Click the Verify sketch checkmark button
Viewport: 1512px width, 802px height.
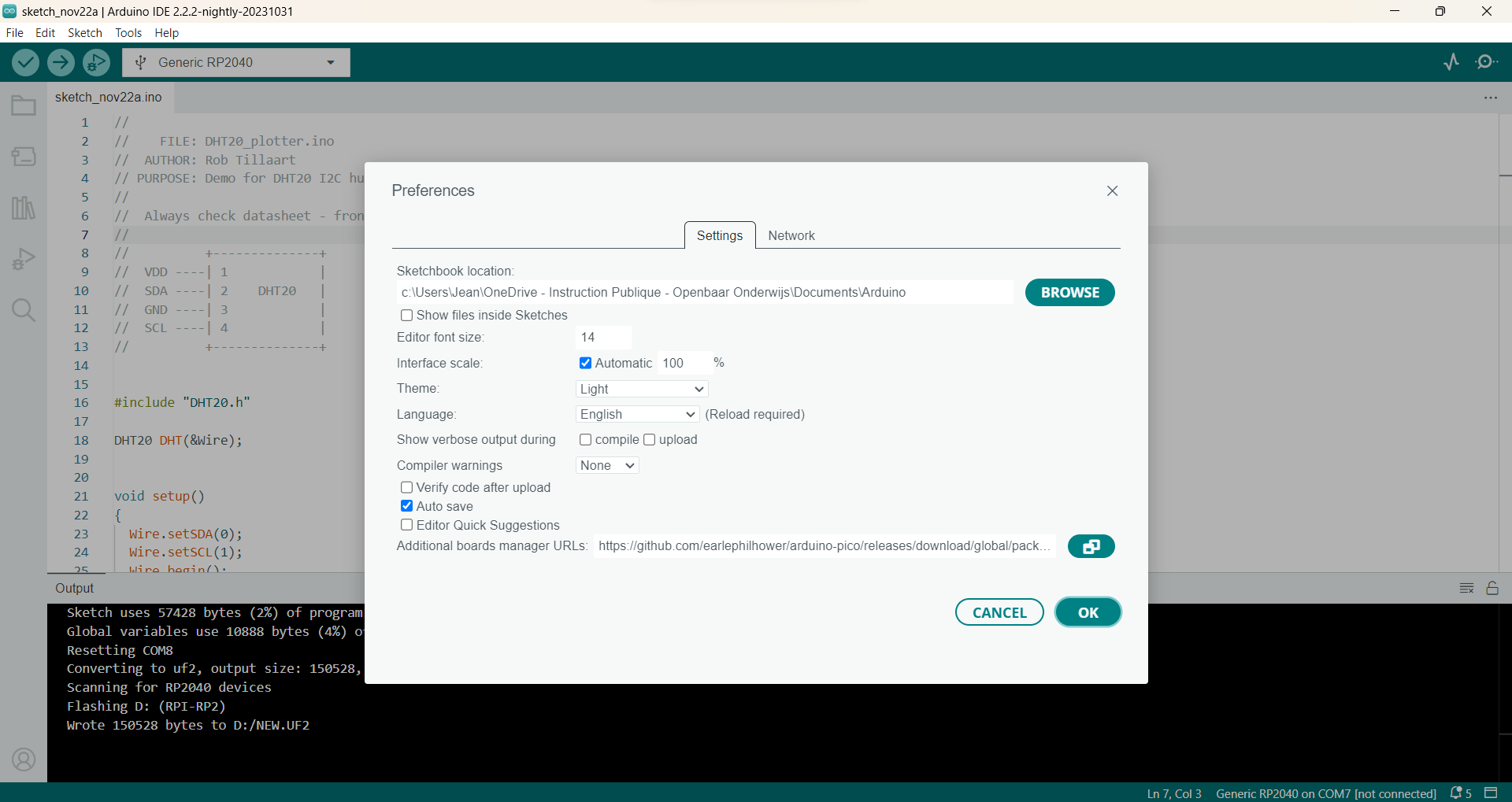[25, 62]
